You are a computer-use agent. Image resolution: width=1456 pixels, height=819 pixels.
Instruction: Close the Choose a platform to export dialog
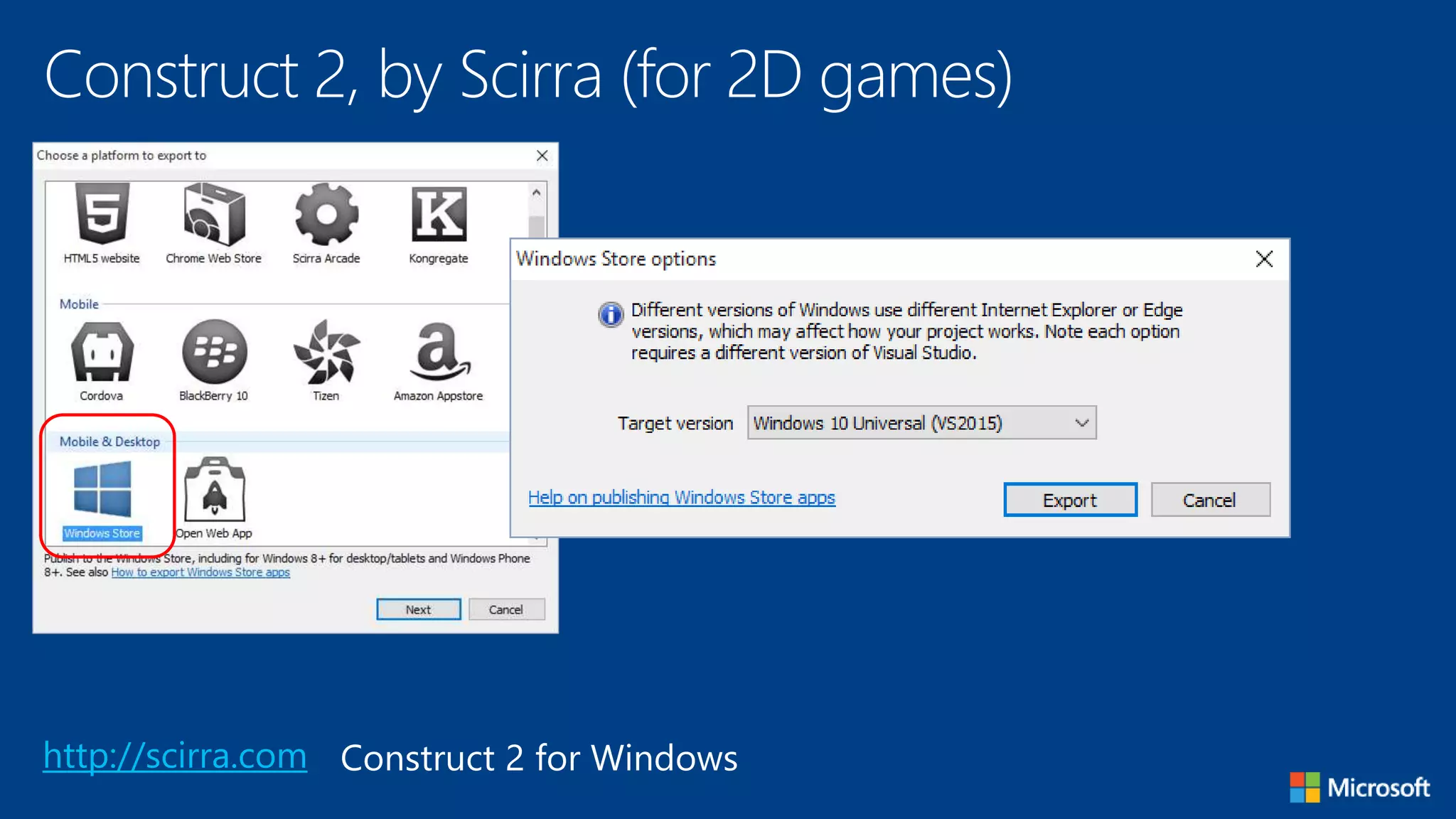[542, 156]
